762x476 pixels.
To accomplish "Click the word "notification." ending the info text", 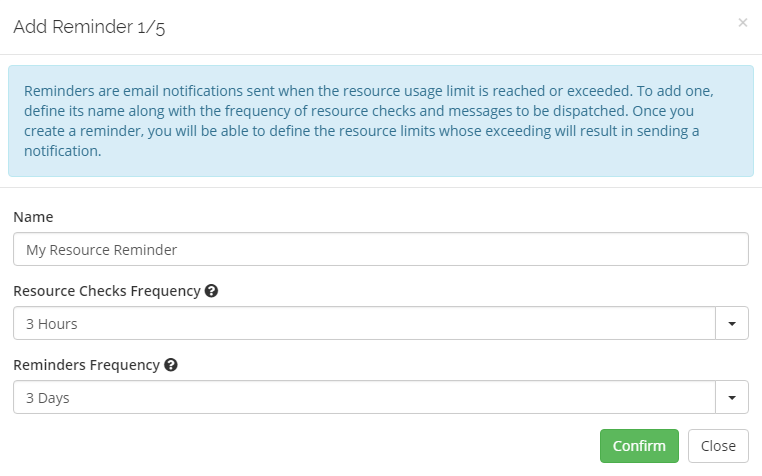I will point(62,152).
